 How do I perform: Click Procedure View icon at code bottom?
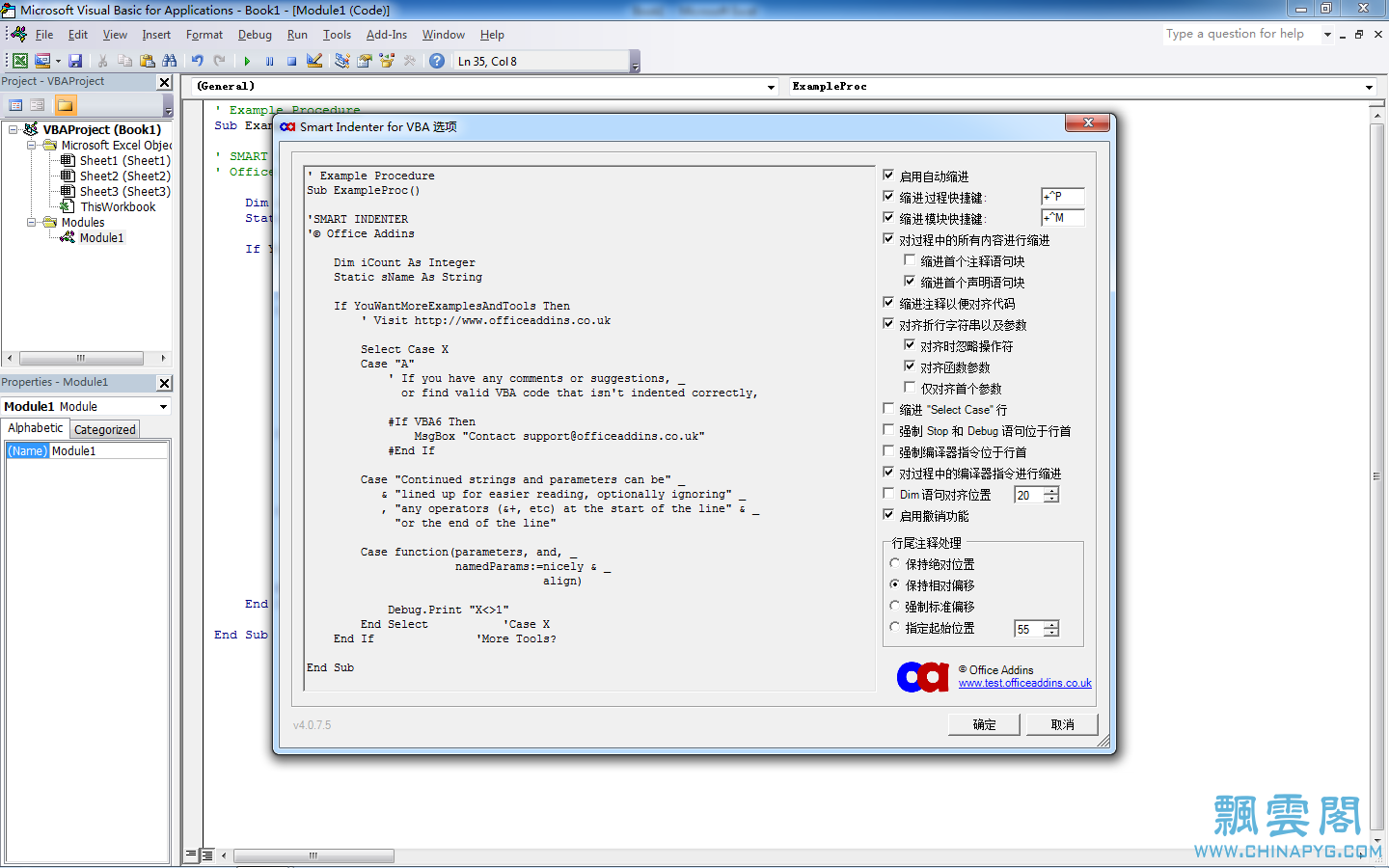point(192,854)
